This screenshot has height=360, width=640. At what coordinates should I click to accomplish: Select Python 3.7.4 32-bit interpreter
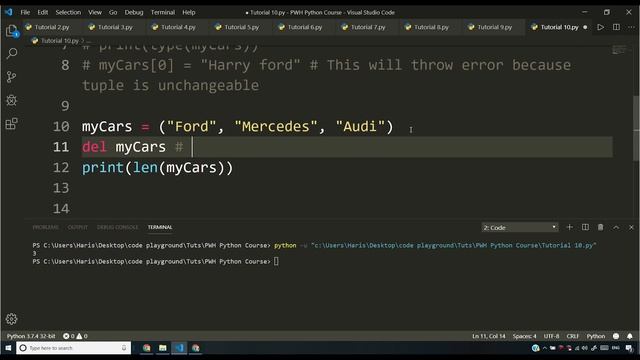pos(31,336)
